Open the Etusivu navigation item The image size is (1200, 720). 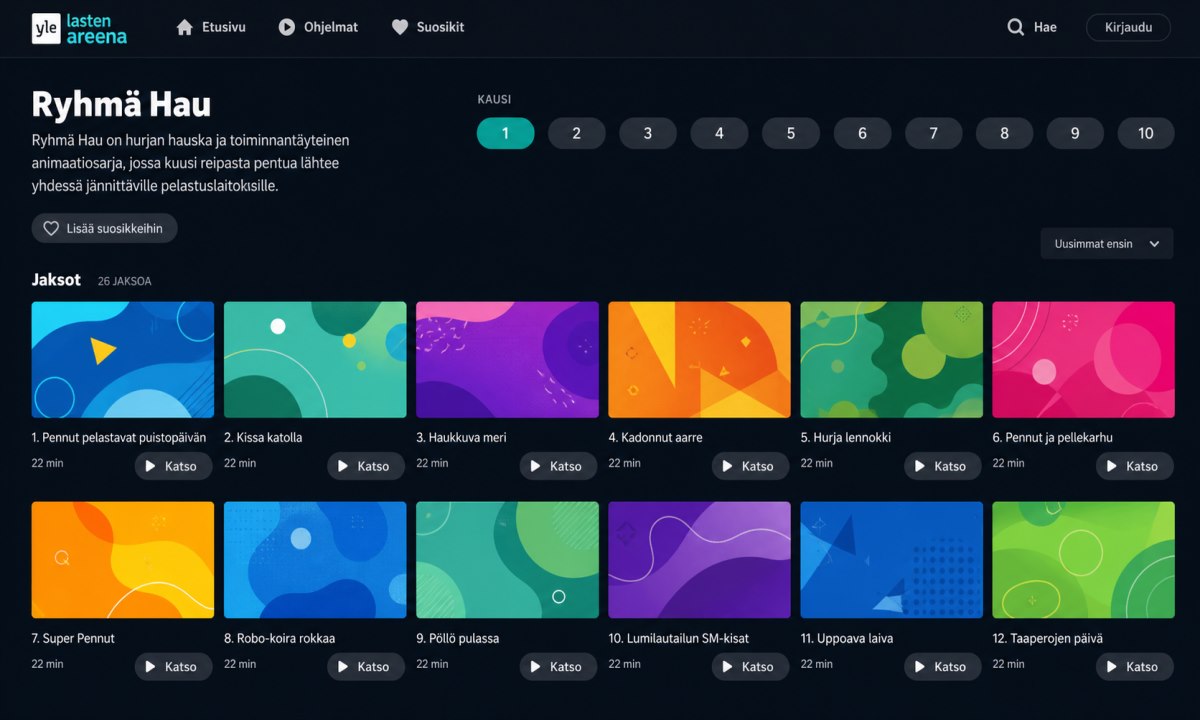pos(210,28)
